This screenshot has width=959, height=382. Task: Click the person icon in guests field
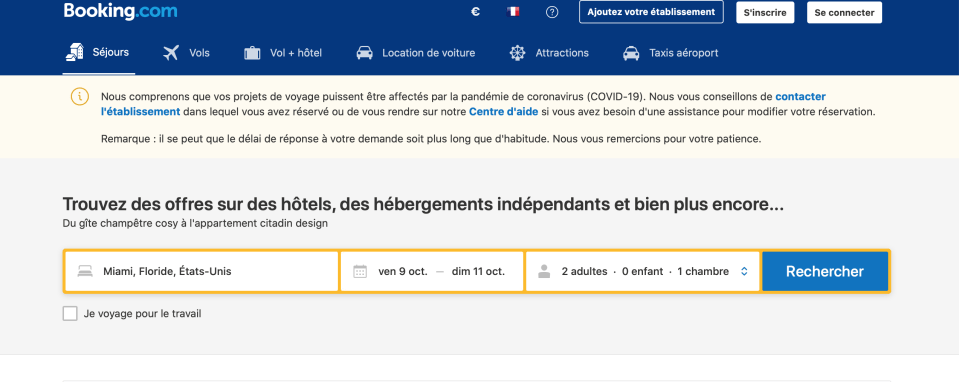(x=544, y=271)
